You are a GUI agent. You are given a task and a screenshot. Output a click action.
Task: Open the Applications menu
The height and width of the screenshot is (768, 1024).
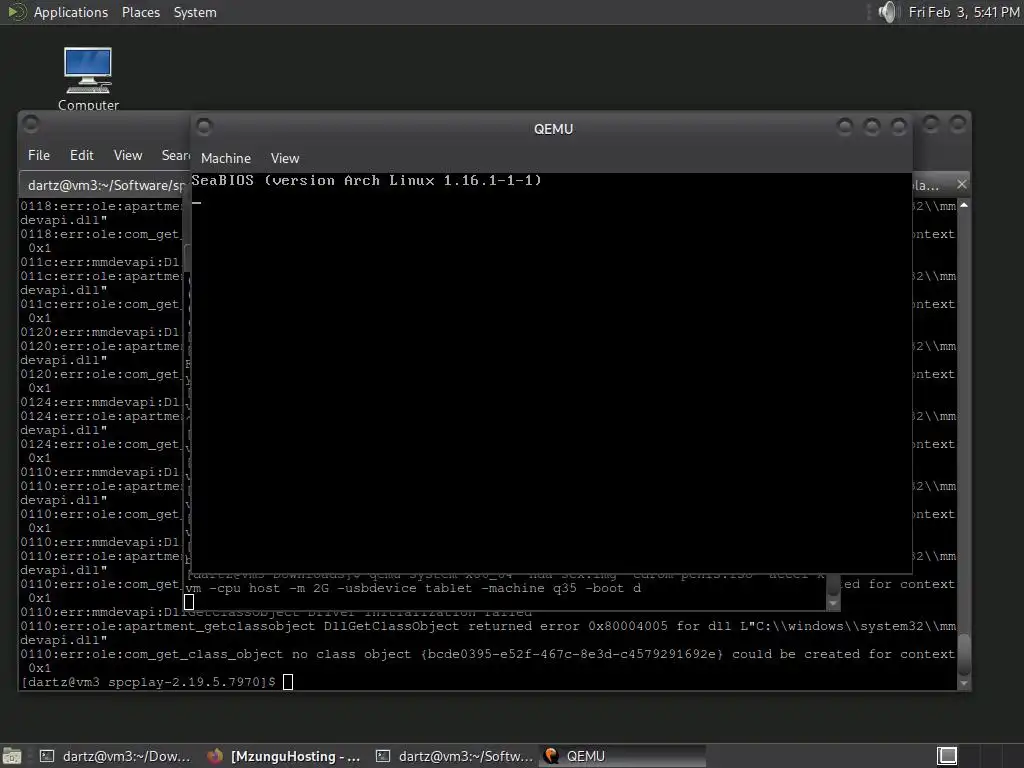(x=71, y=12)
